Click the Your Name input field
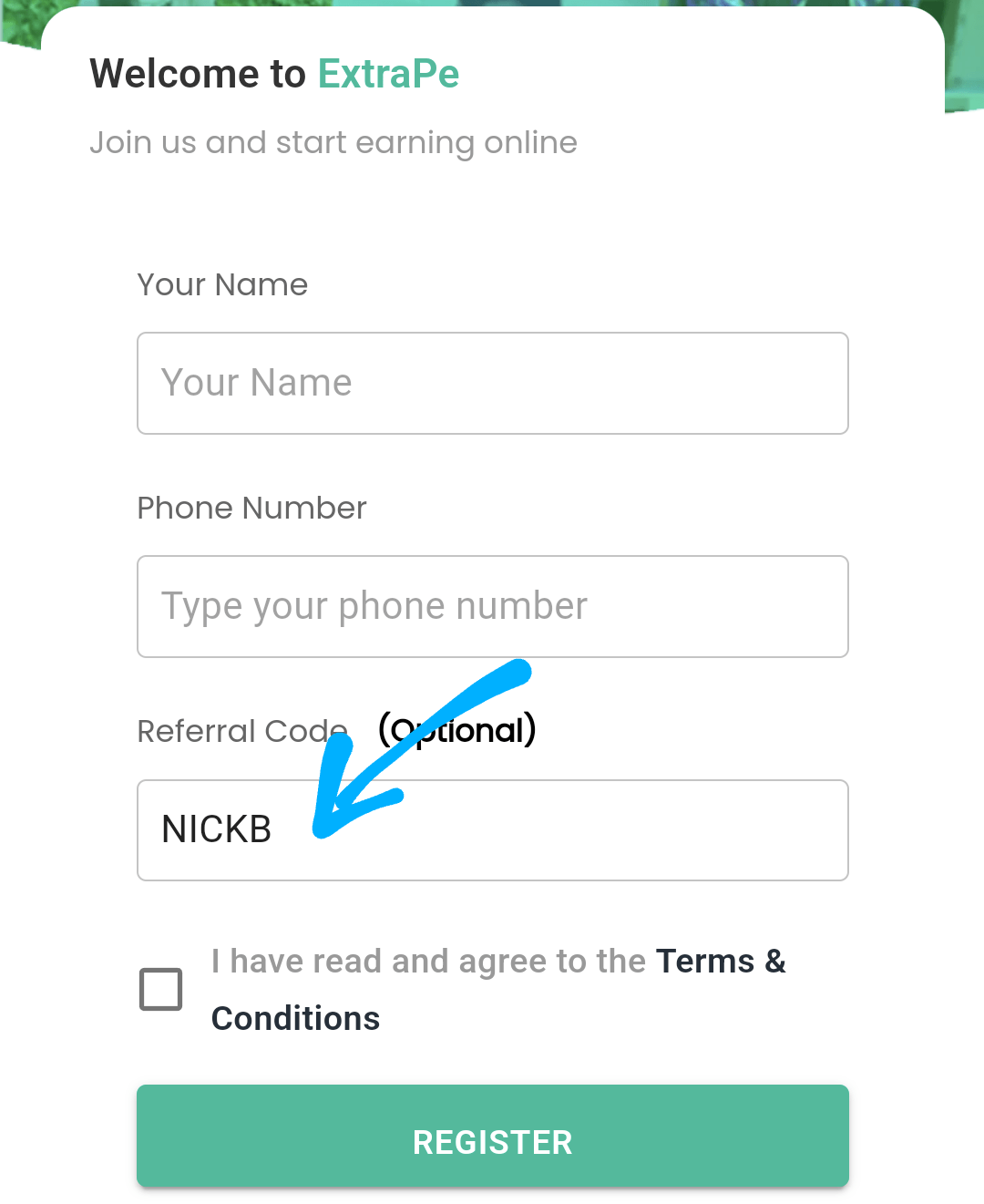The height and width of the screenshot is (1204, 984). point(492,383)
